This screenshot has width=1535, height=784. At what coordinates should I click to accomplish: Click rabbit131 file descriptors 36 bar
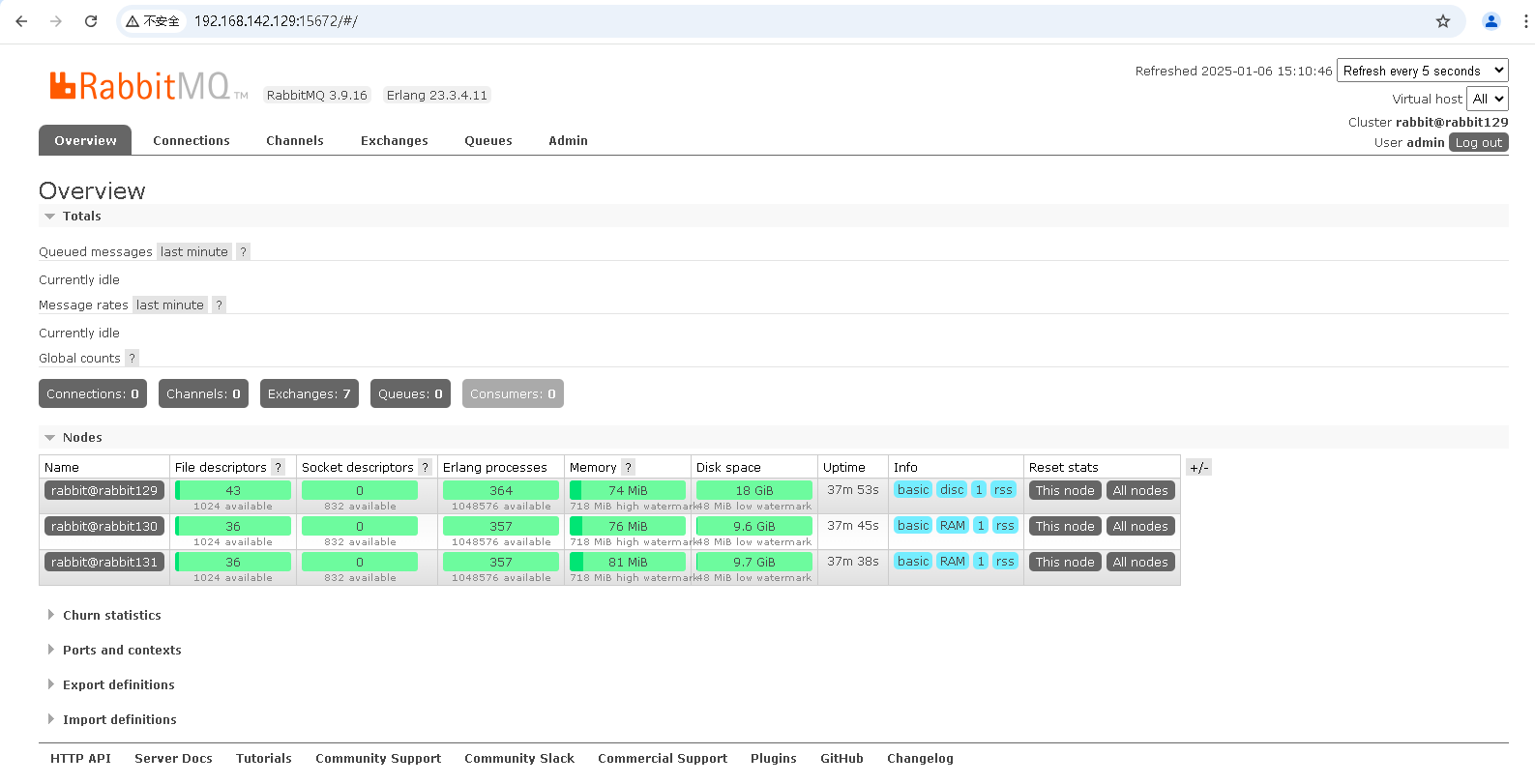pos(233,562)
